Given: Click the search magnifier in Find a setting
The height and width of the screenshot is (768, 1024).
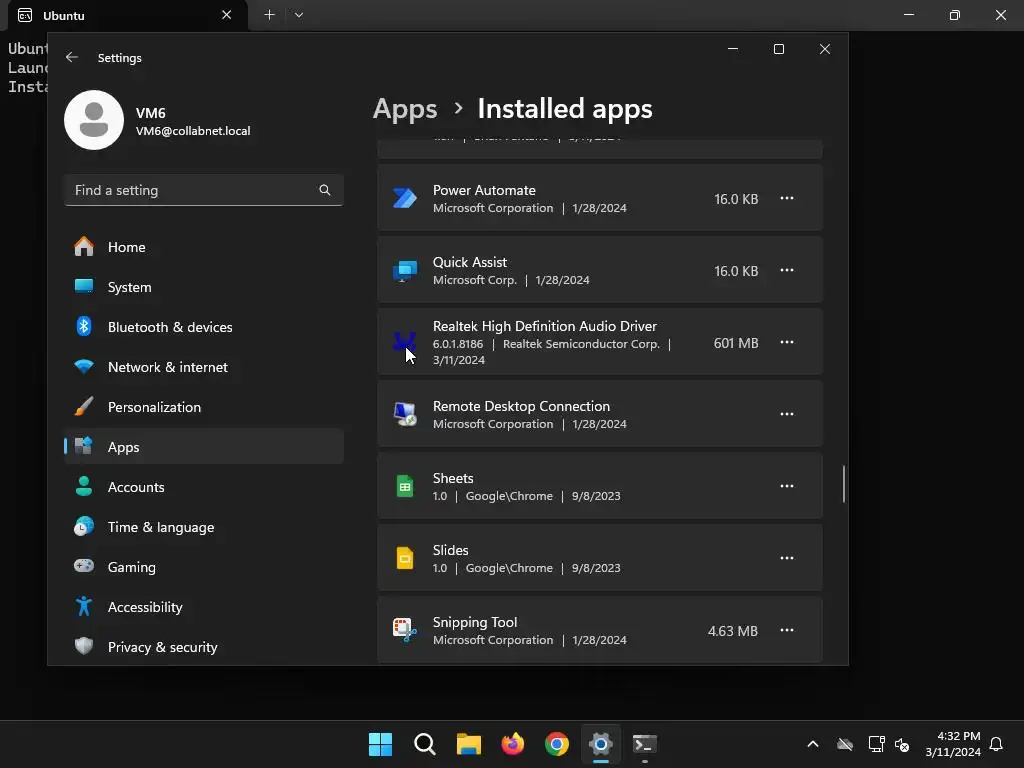Looking at the screenshot, I should coord(325,190).
